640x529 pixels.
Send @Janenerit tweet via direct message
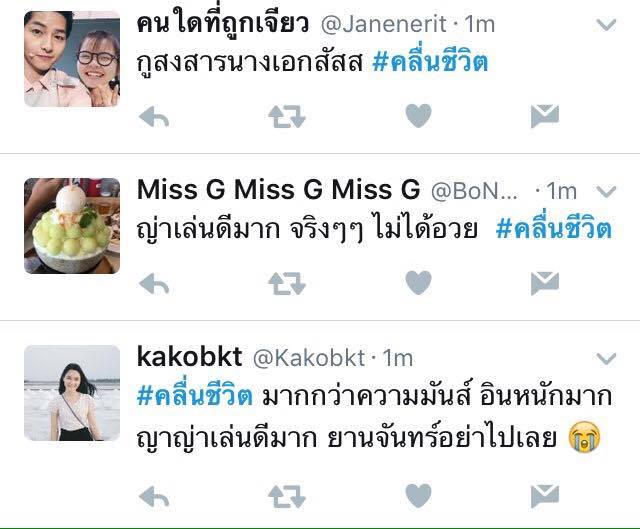[x=545, y=116]
